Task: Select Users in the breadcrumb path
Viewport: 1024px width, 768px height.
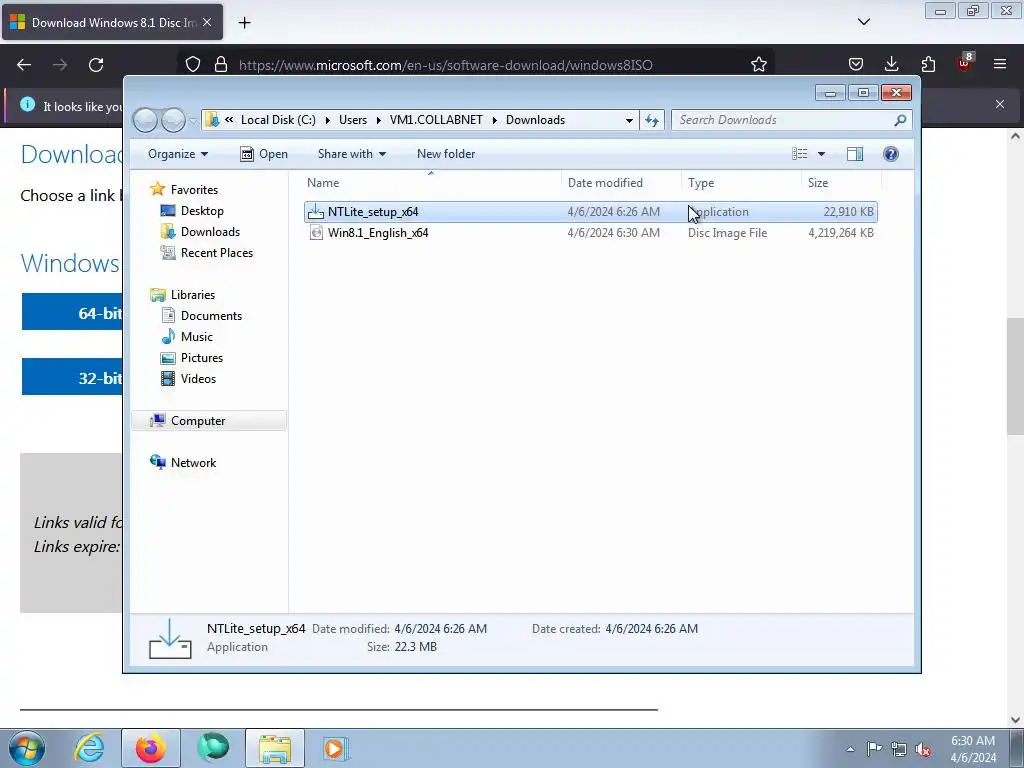Action: coord(353,120)
